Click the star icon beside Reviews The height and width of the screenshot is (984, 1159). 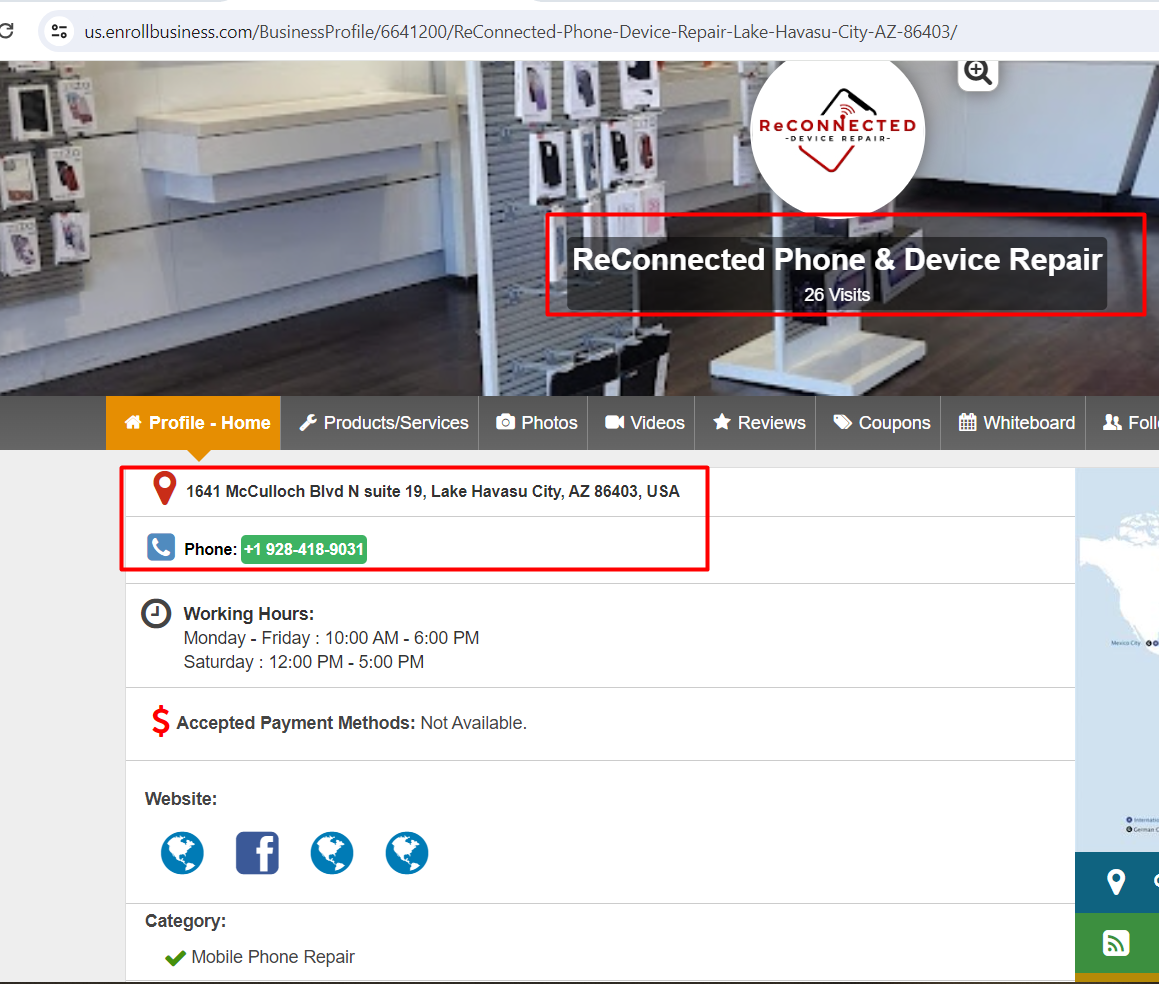[722, 422]
